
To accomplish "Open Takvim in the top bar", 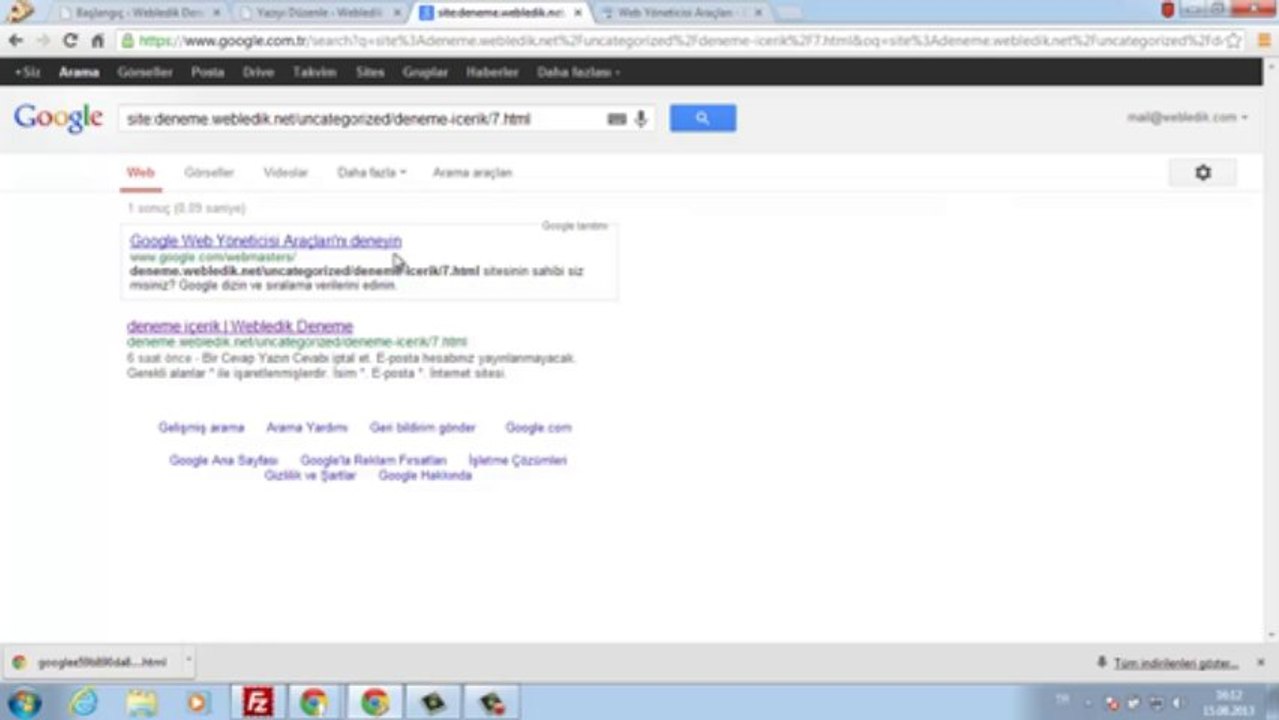I will click(314, 72).
